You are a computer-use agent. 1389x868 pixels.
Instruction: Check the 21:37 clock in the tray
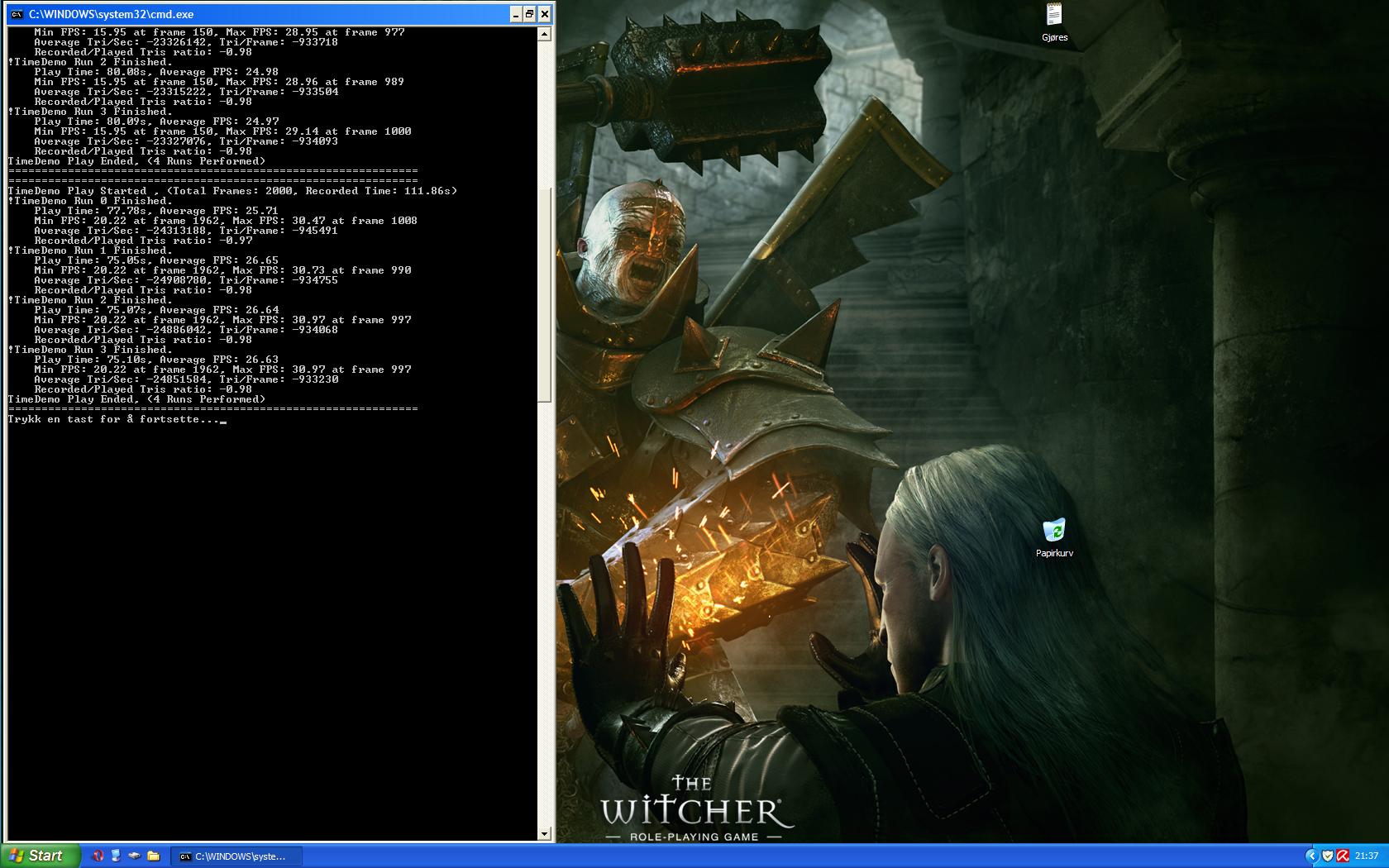(1367, 856)
